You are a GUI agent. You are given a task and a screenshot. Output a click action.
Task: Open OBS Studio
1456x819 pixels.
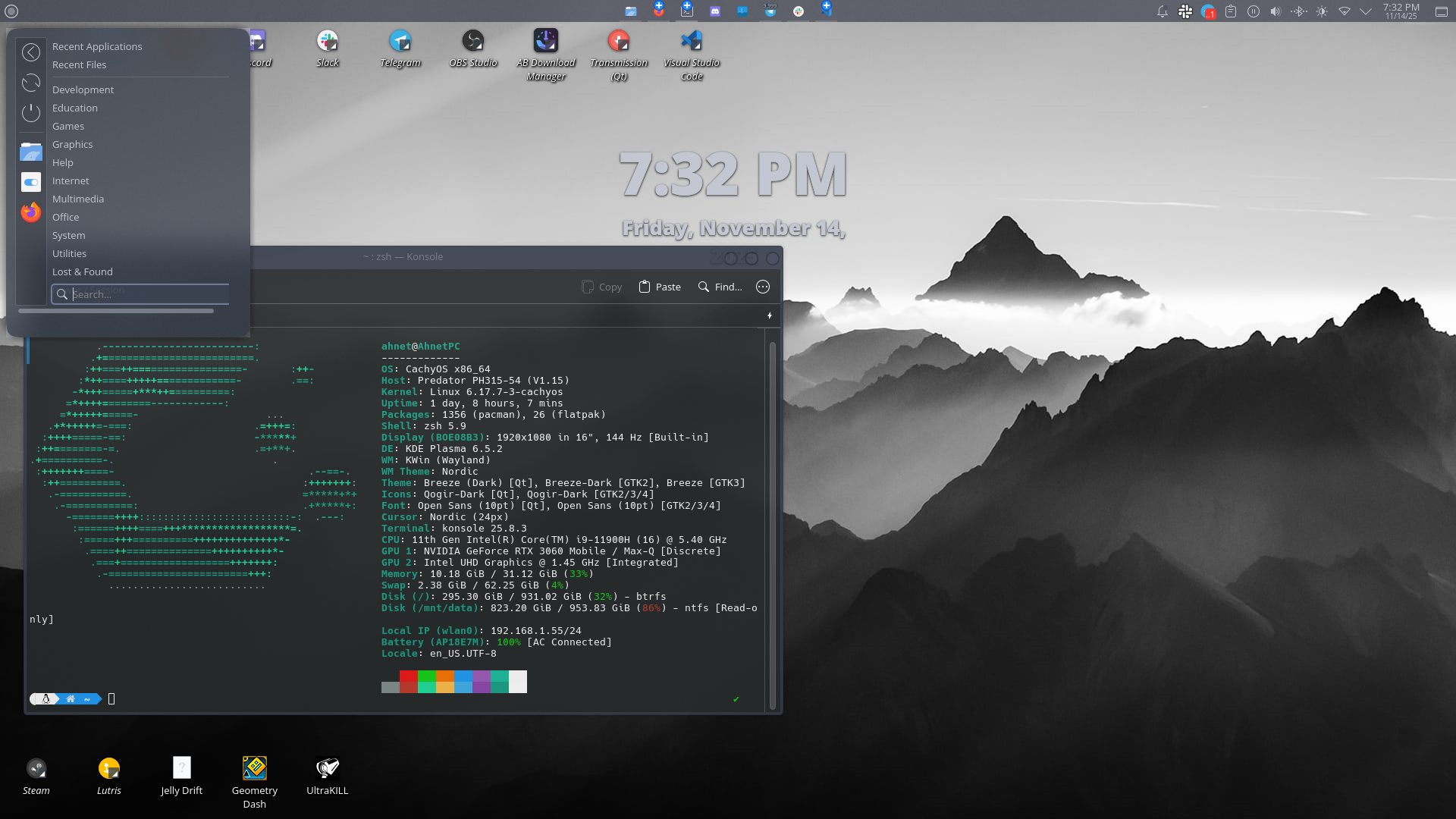pos(472,42)
